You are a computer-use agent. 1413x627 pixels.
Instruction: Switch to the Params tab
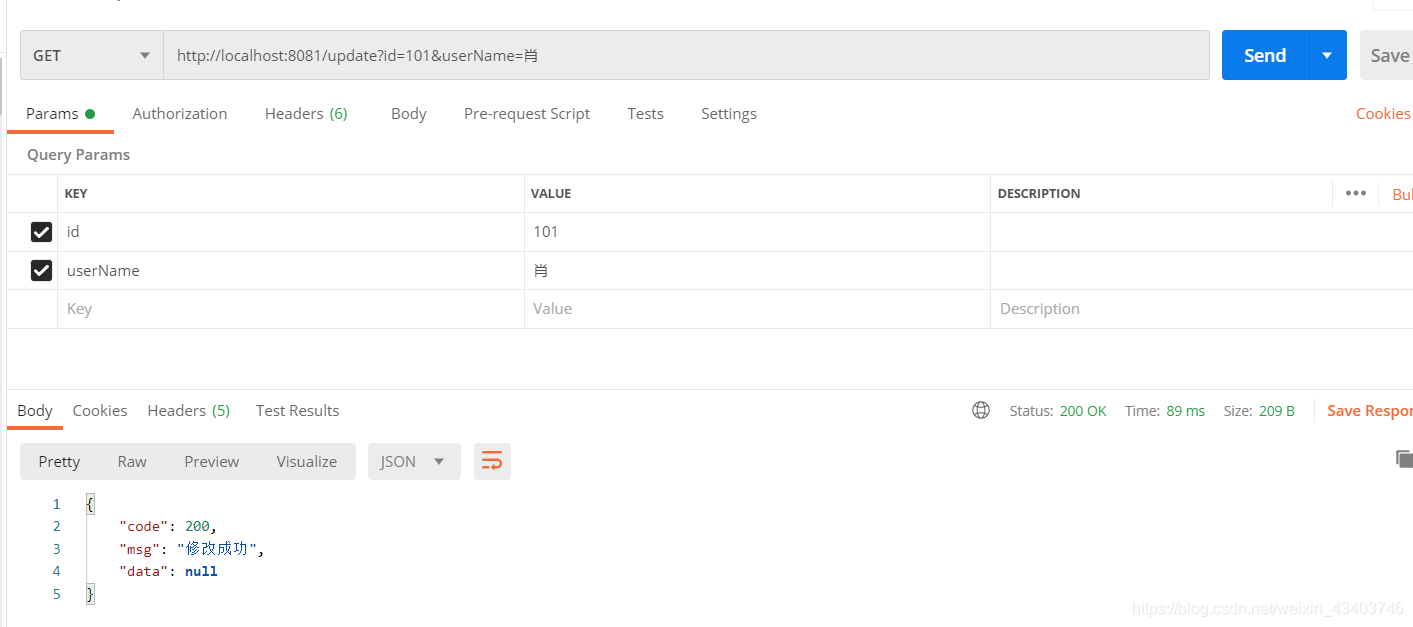click(60, 113)
